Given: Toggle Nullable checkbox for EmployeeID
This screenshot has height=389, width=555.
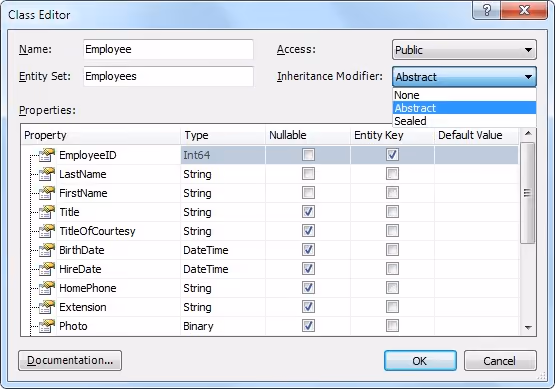Looking at the screenshot, I should coord(308,155).
